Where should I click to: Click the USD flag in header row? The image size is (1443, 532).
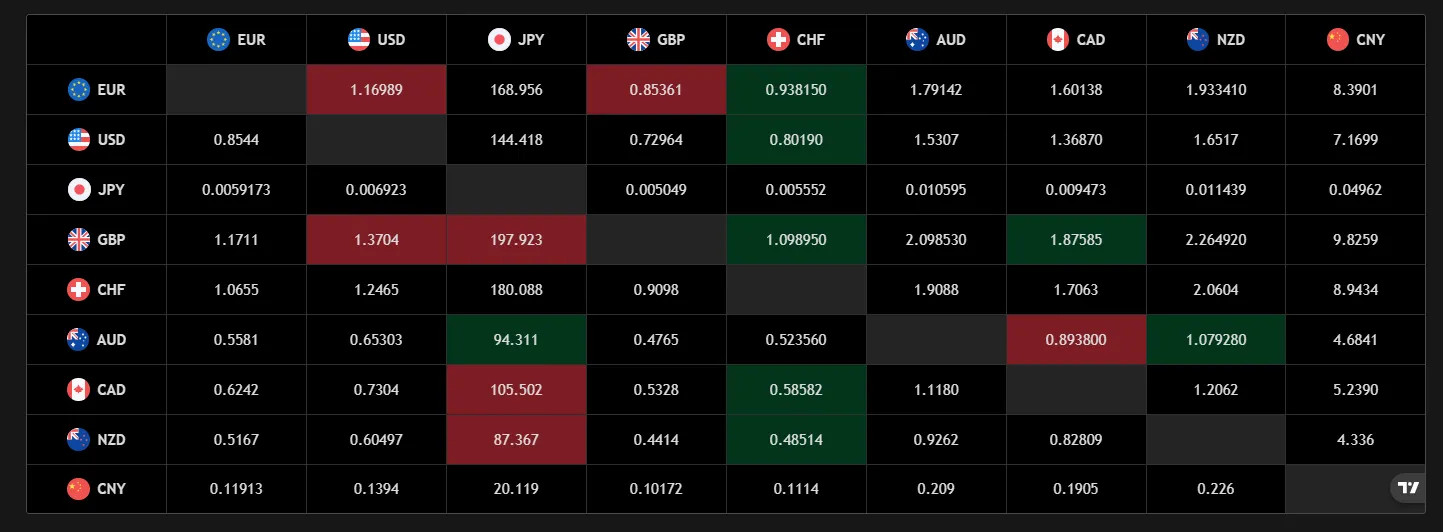point(358,40)
